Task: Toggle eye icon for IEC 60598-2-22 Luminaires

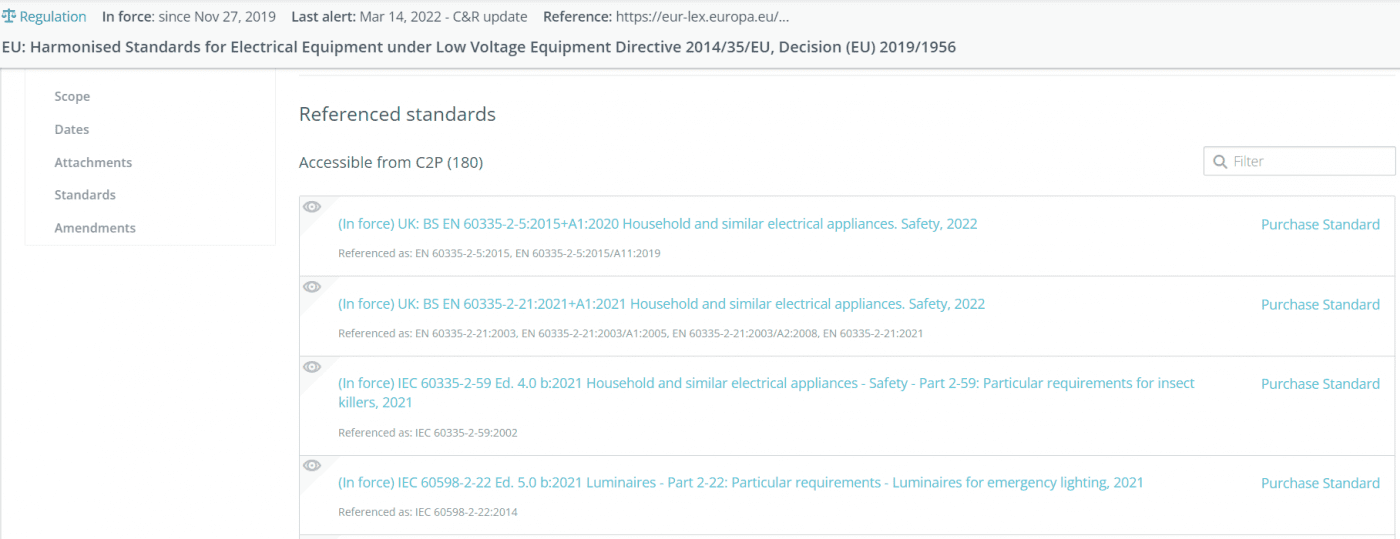Action: tap(312, 465)
